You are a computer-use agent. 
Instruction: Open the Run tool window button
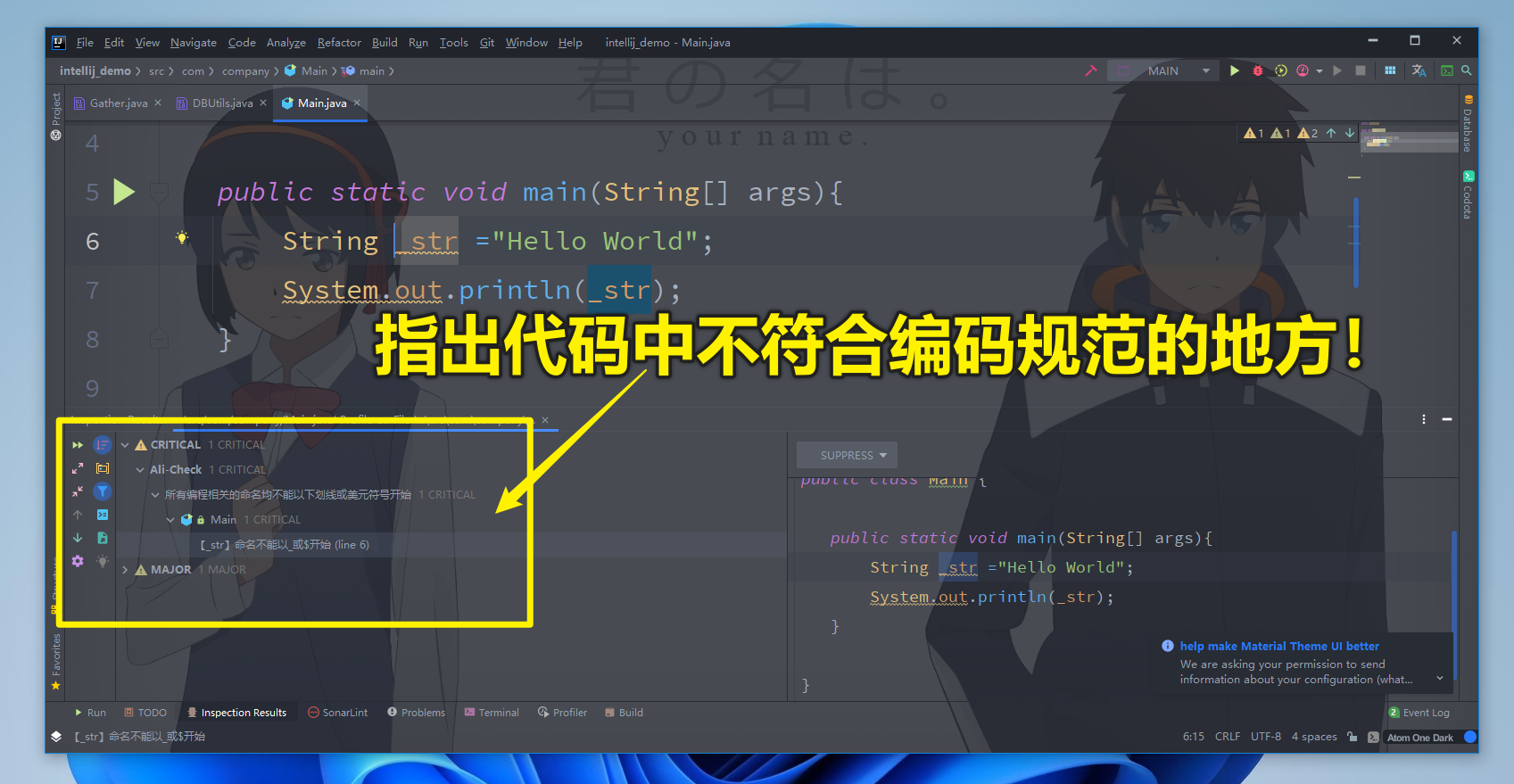(x=90, y=713)
